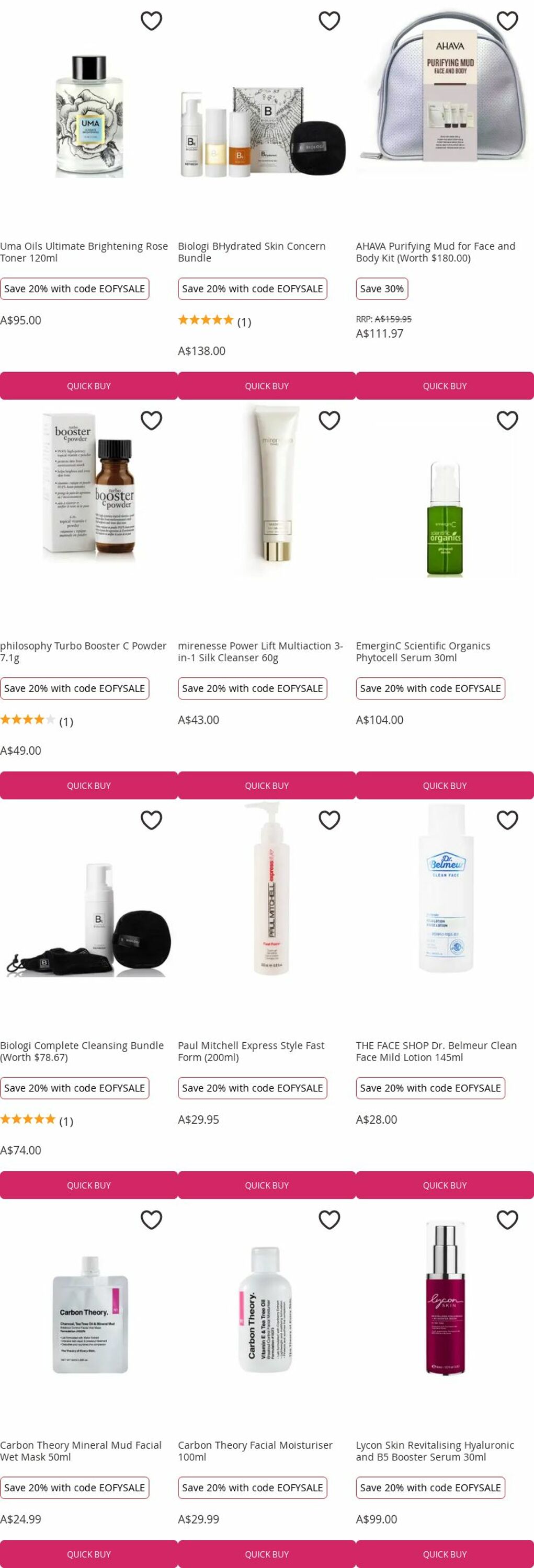
Task: Add Lycon Skin Booster Serum to wishlist
Action: point(507,1219)
